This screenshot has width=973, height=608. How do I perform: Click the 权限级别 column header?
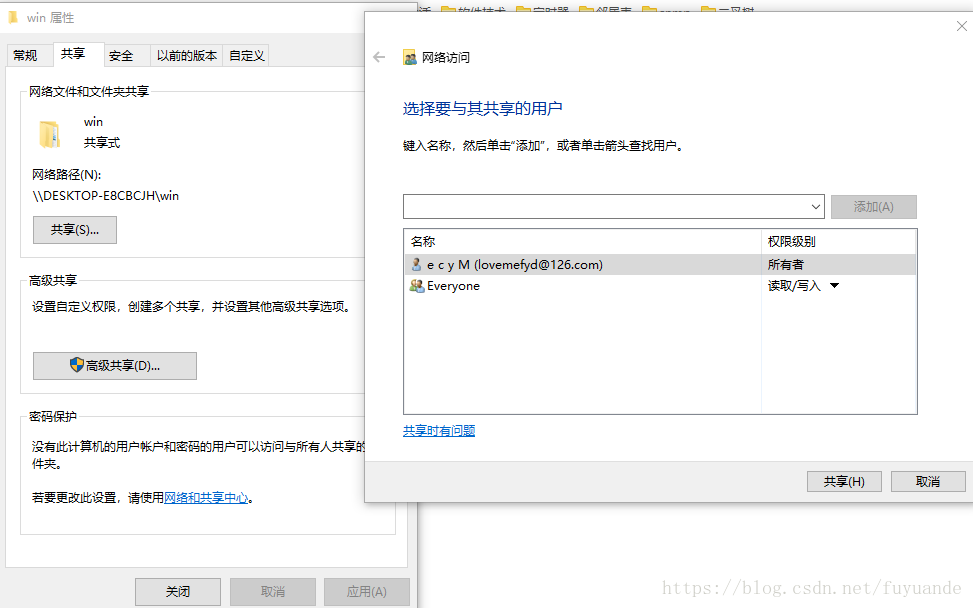(x=838, y=241)
